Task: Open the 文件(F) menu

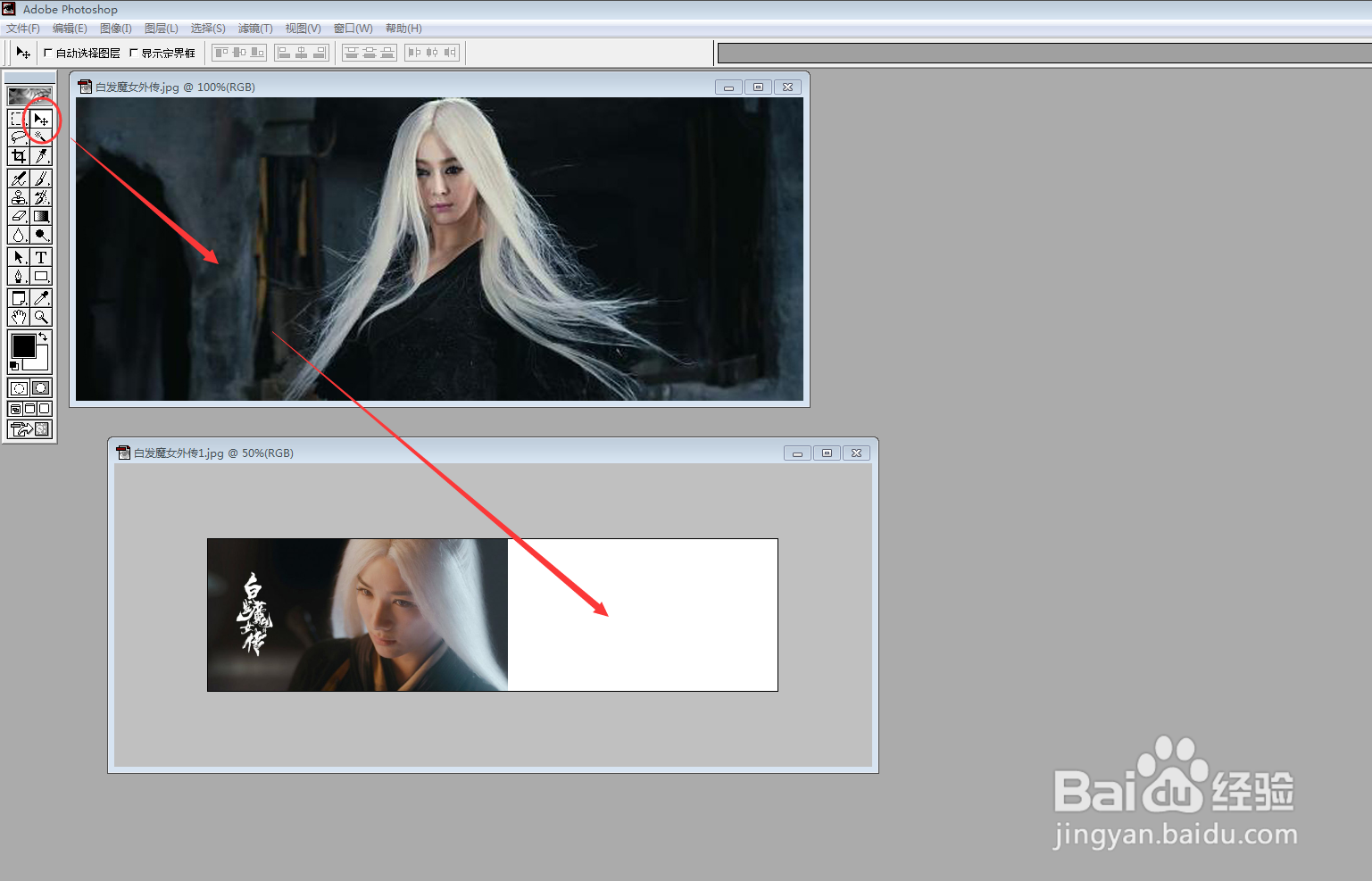Action: [23, 29]
